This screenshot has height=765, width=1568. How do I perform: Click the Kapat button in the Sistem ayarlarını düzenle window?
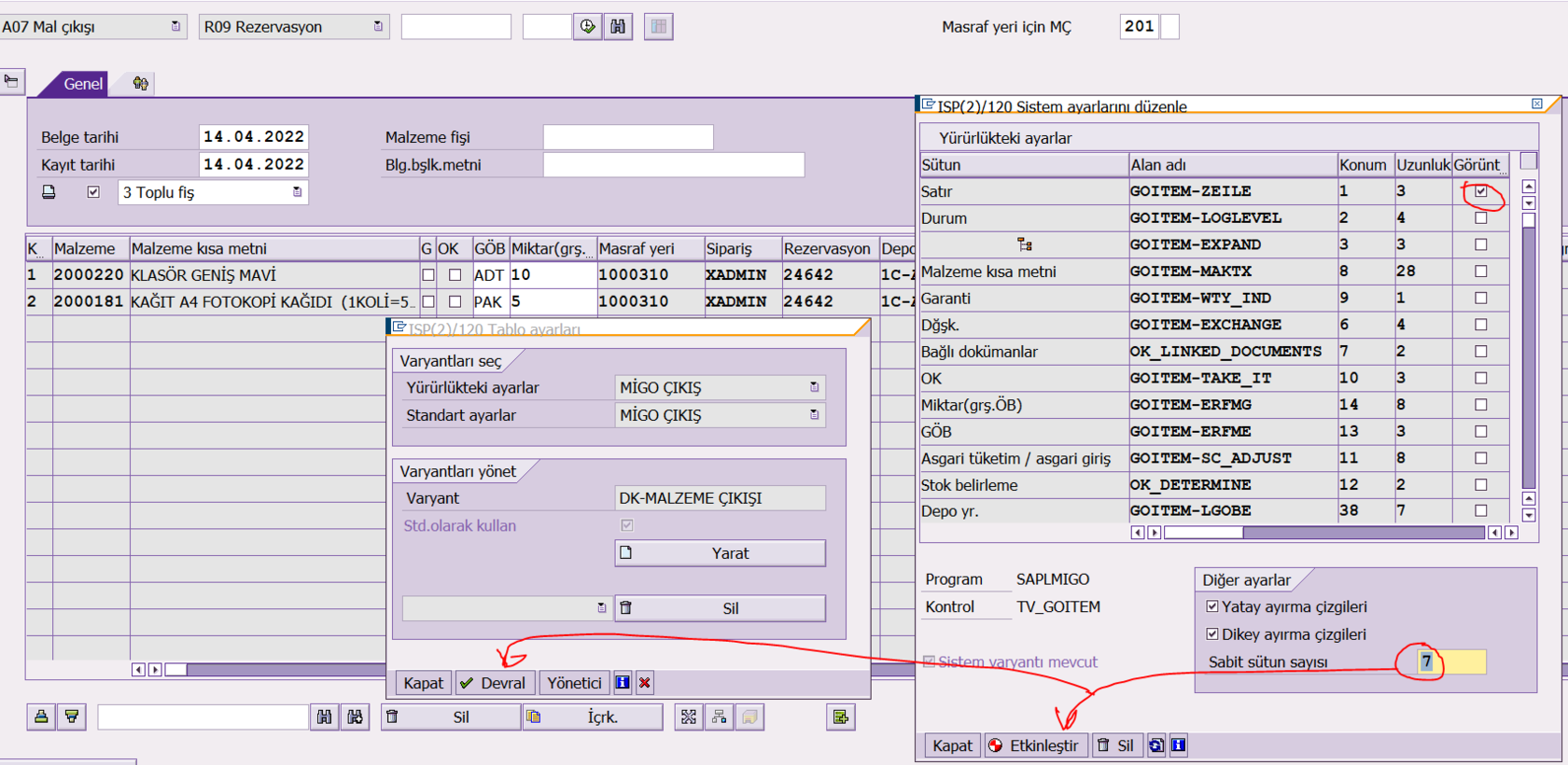point(952,745)
